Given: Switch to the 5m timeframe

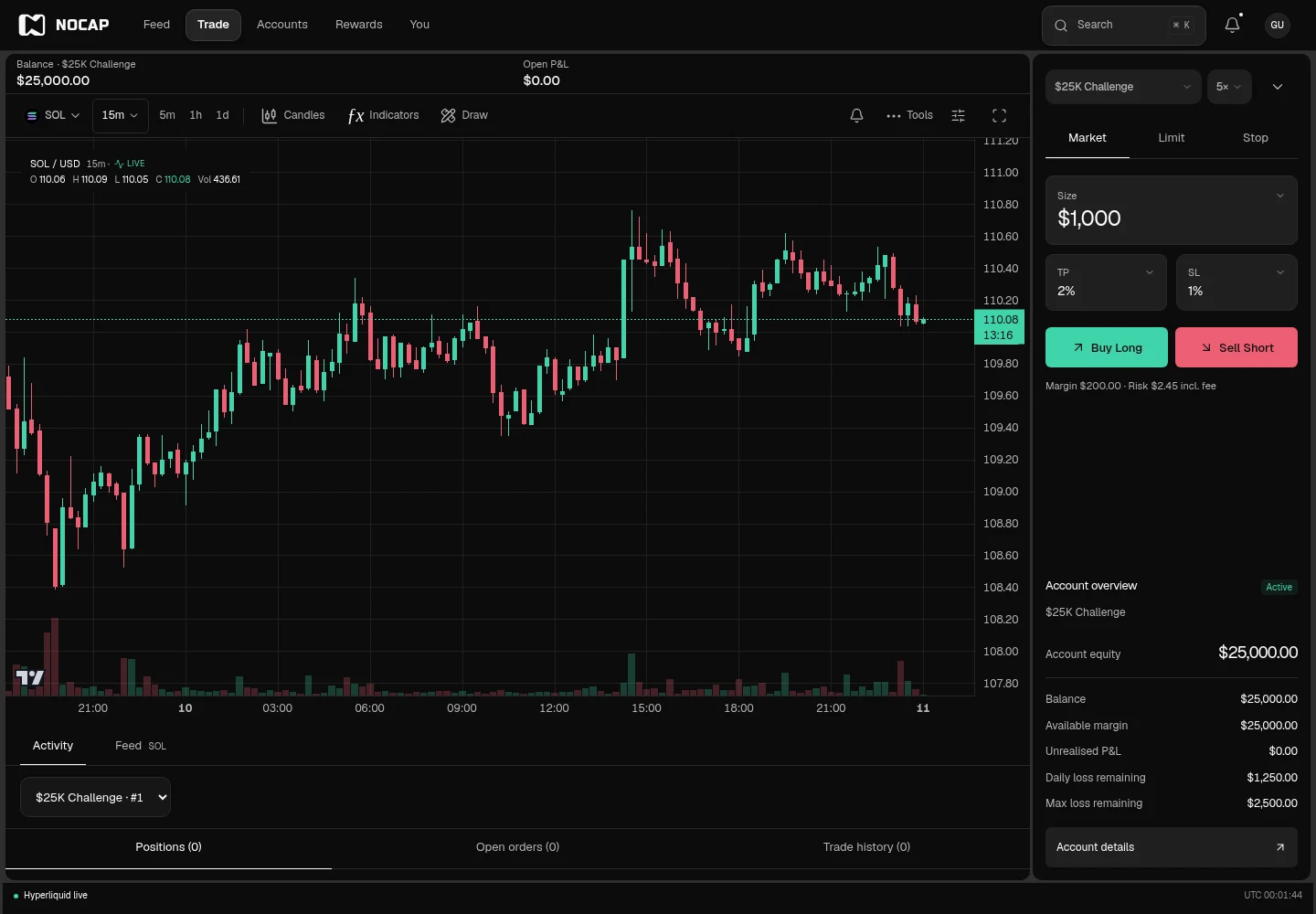Looking at the screenshot, I should (167, 115).
